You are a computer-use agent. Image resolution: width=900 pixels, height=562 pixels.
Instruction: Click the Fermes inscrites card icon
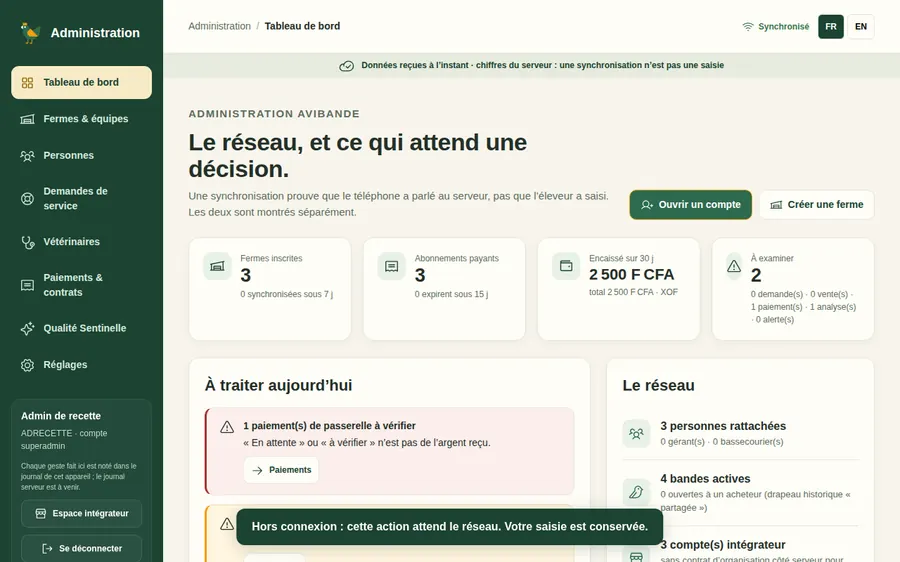(x=218, y=266)
